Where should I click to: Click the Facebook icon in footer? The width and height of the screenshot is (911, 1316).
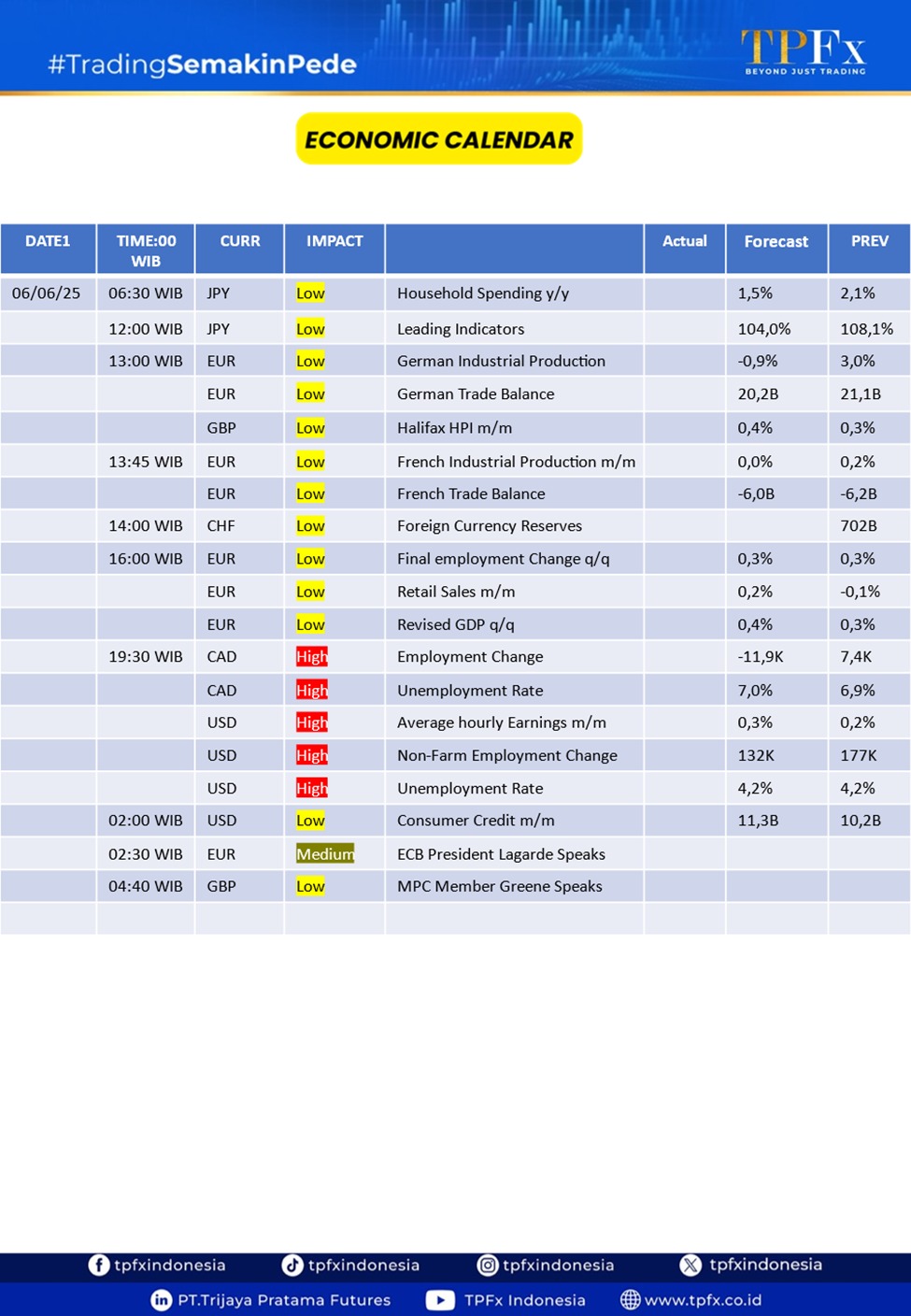(98, 1265)
